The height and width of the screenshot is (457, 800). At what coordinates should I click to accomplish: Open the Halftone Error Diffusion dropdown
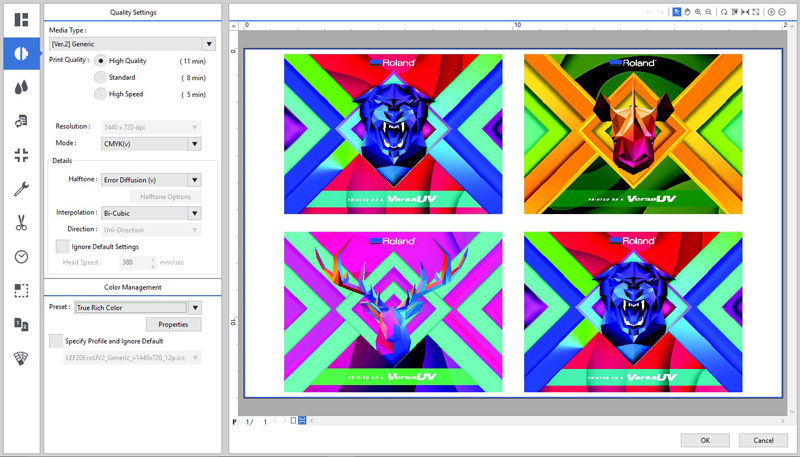coord(151,180)
